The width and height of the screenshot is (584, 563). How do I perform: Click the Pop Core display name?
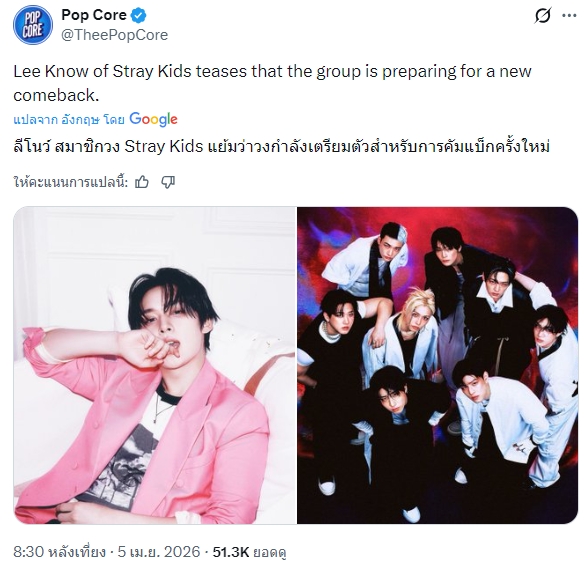(x=94, y=15)
